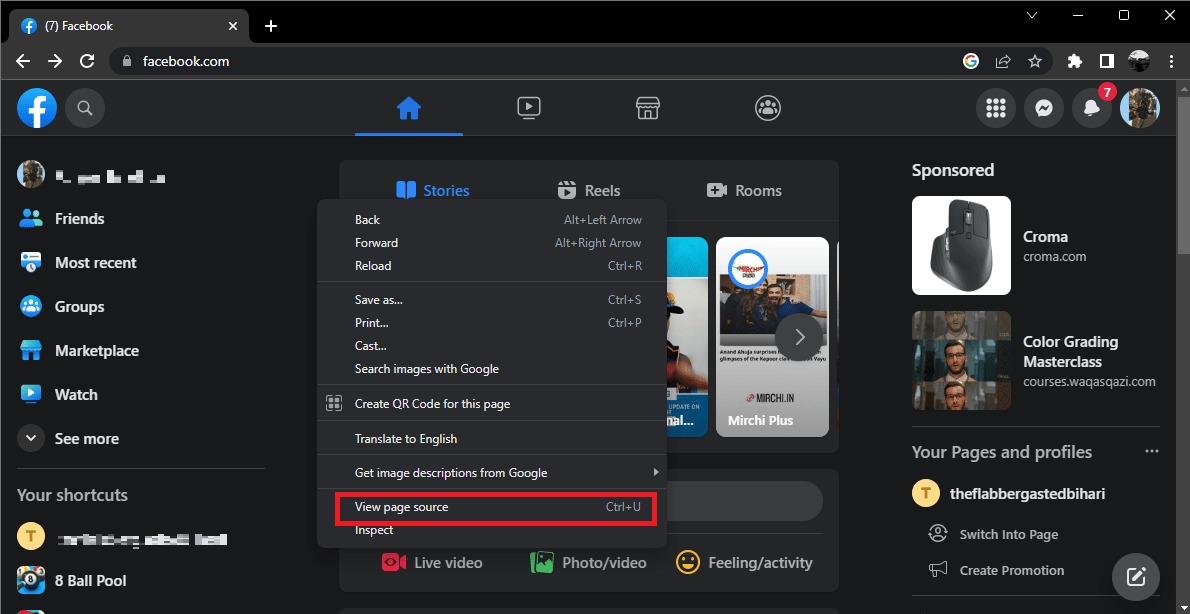Image resolution: width=1190 pixels, height=614 pixels.
Task: Open Your Pages and profiles options dots
Action: pyautogui.click(x=1152, y=452)
